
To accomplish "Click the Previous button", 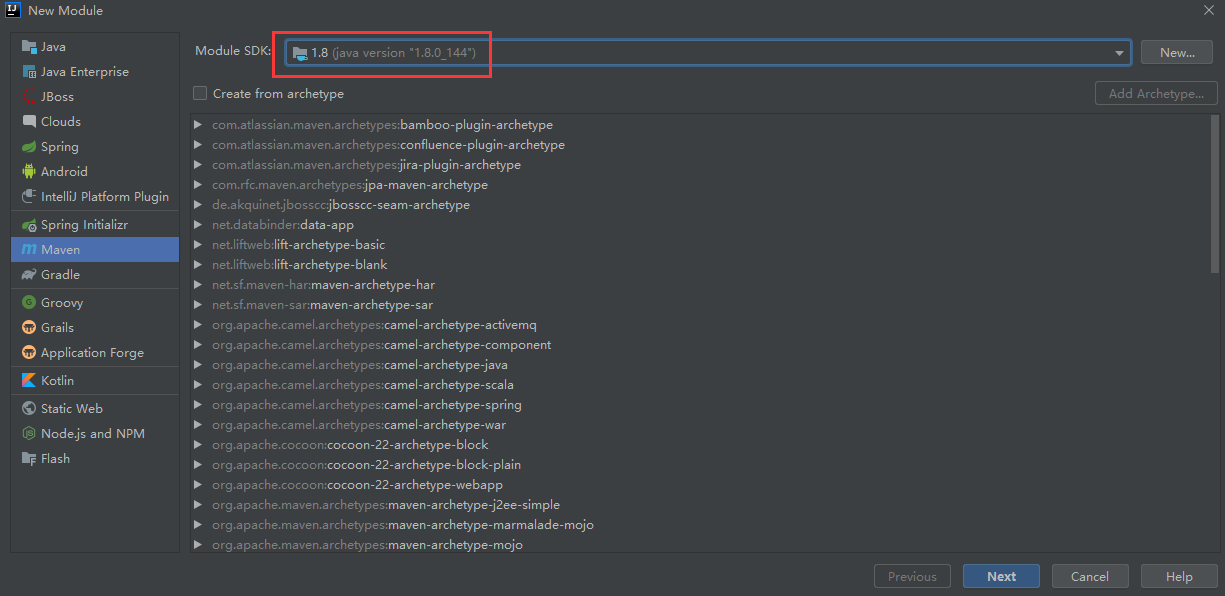I will click(x=912, y=576).
